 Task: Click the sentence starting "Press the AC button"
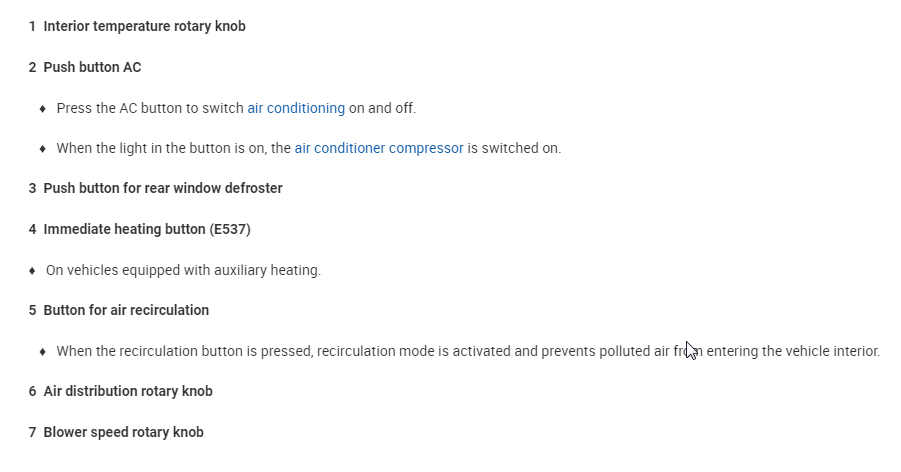[150, 108]
